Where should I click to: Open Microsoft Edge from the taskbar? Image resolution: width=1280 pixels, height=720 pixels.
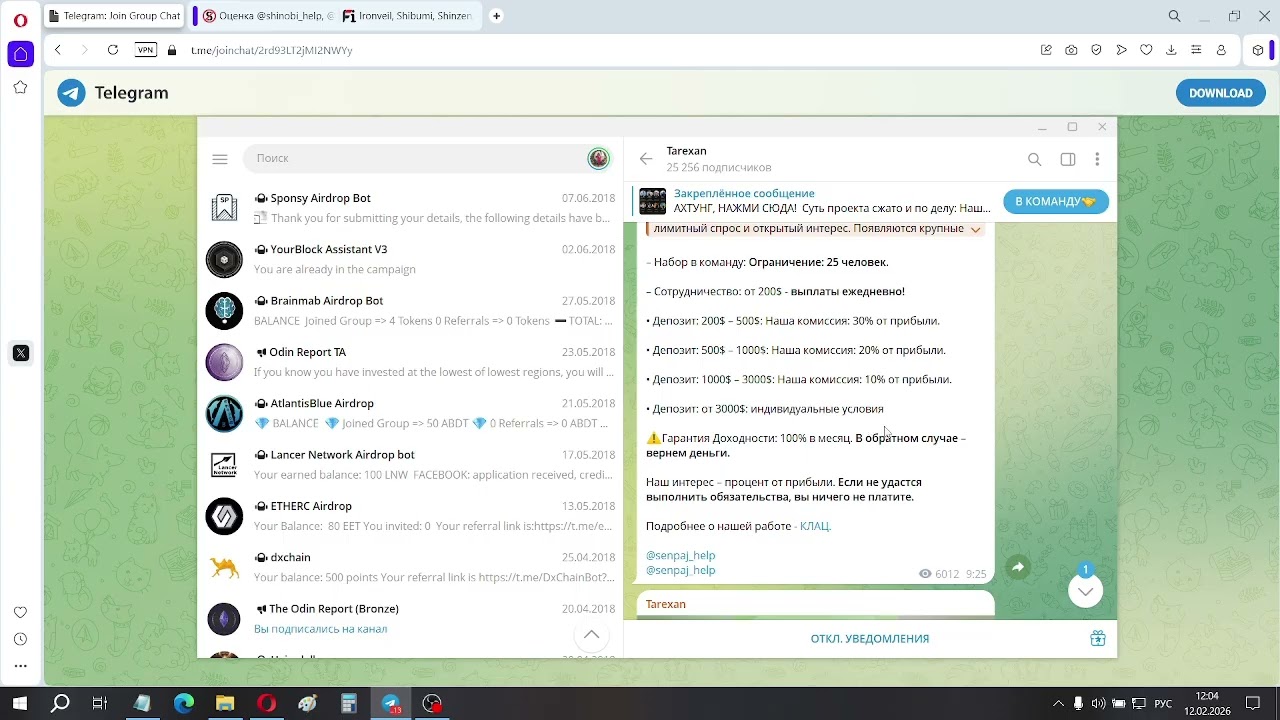coord(184,703)
